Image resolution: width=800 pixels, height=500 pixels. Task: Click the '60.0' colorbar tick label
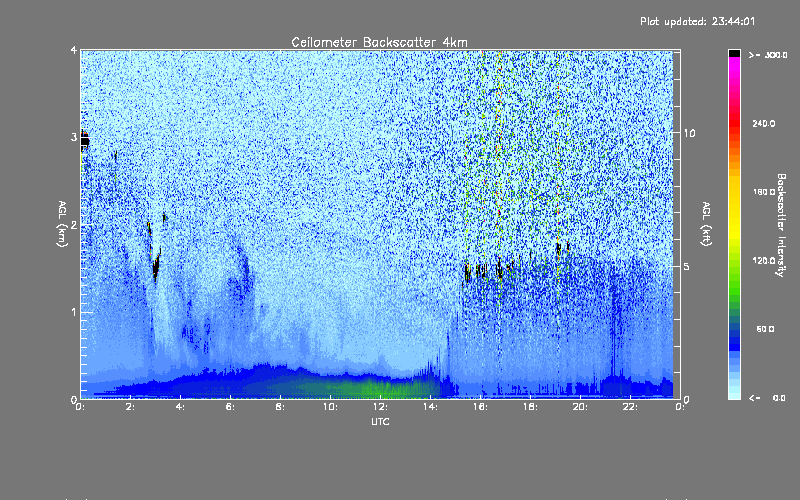pyautogui.click(x=765, y=329)
